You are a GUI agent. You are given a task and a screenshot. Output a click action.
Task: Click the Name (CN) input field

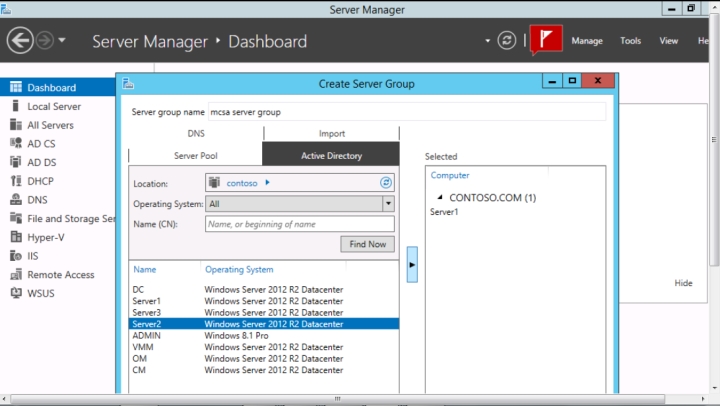pyautogui.click(x=299, y=224)
